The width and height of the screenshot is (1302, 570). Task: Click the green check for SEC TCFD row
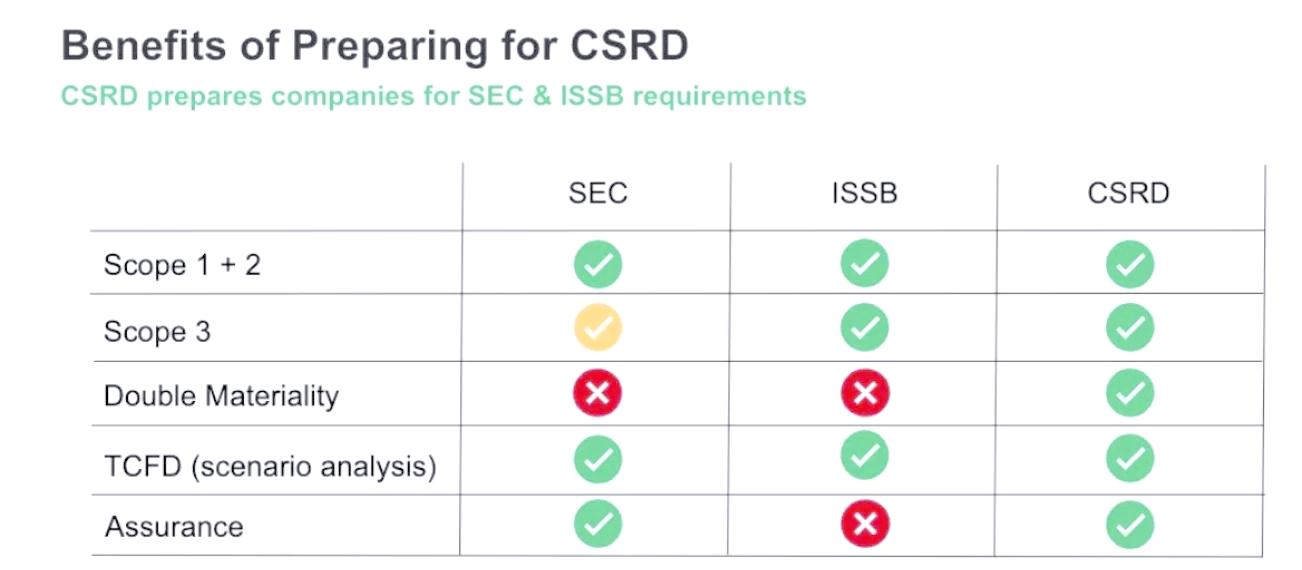tap(598, 460)
